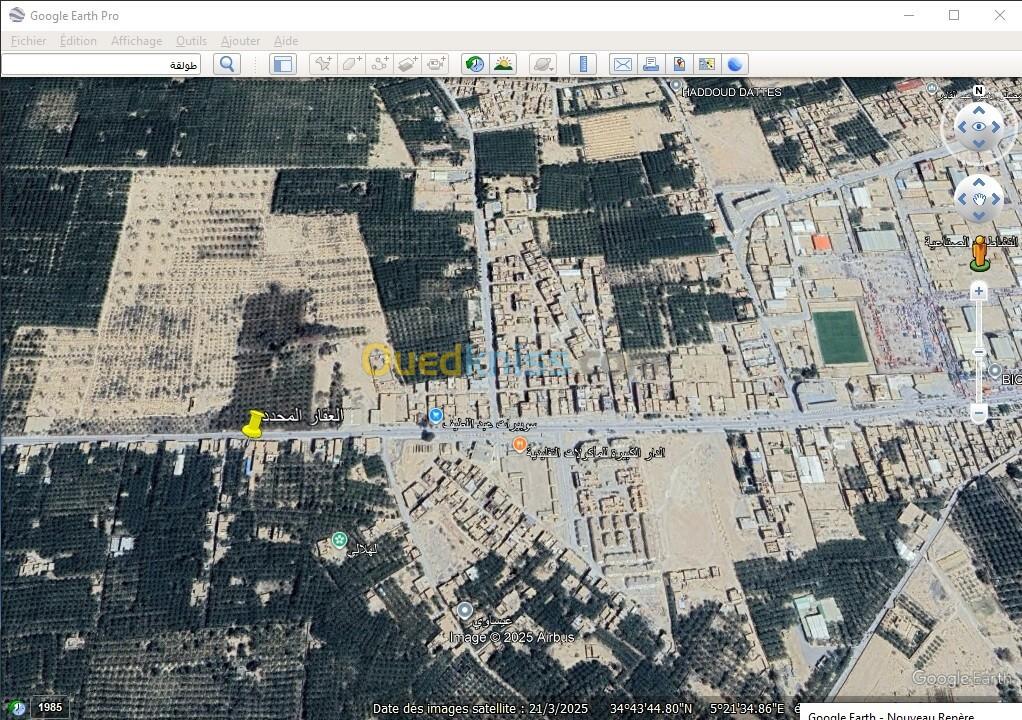Toggle historical imagery clock button
The height and width of the screenshot is (720, 1022).
[475, 64]
